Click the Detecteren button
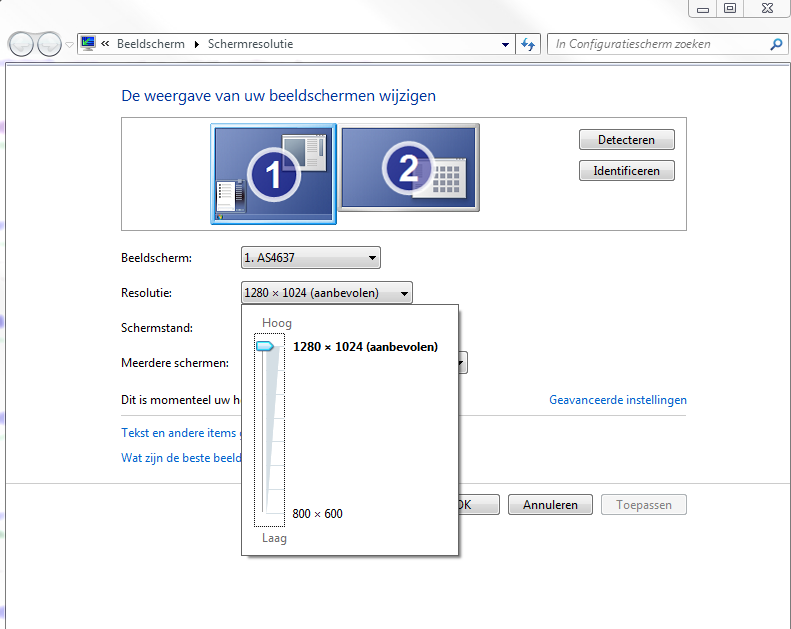791x629 pixels. pos(627,140)
